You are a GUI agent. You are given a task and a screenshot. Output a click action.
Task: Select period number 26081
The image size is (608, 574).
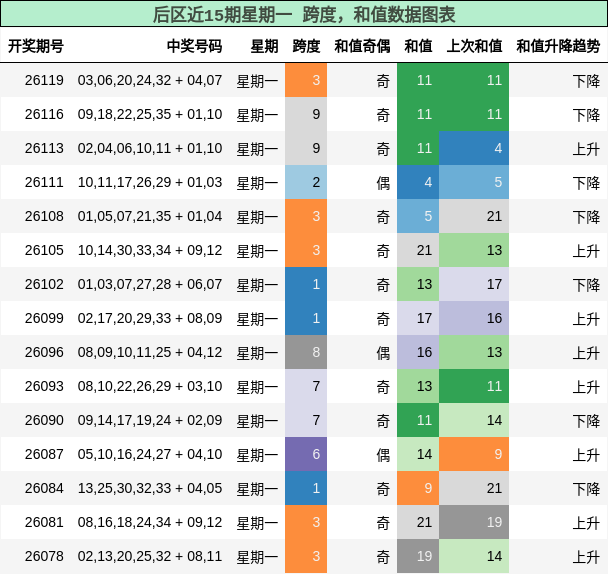tap(44, 522)
